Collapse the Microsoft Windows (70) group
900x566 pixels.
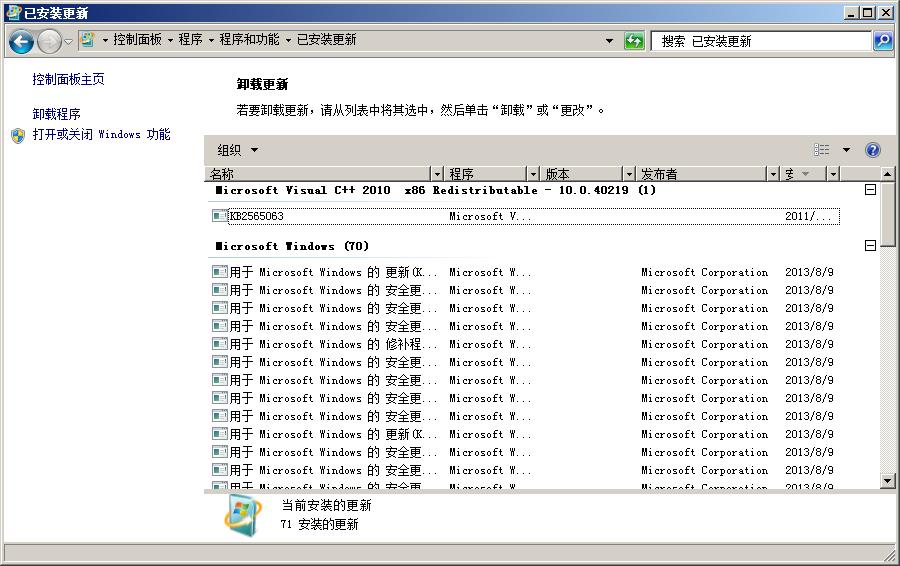pos(870,246)
